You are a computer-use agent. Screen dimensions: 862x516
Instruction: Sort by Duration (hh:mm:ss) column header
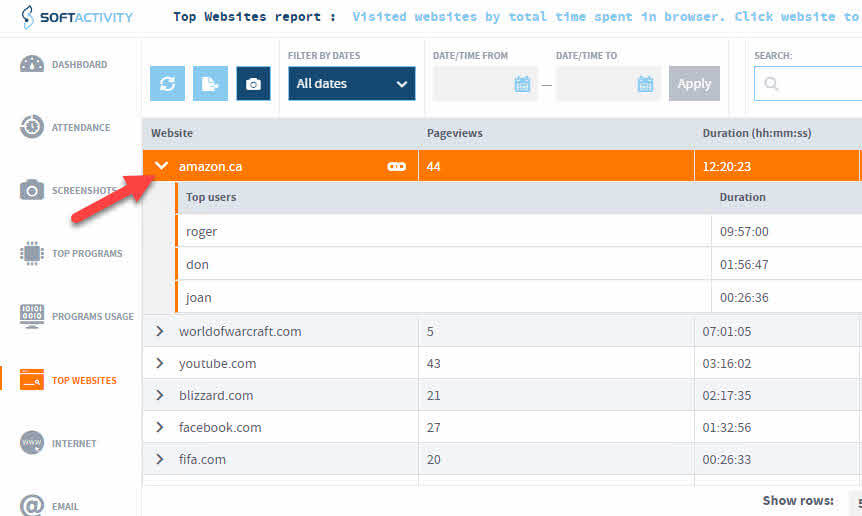click(757, 133)
